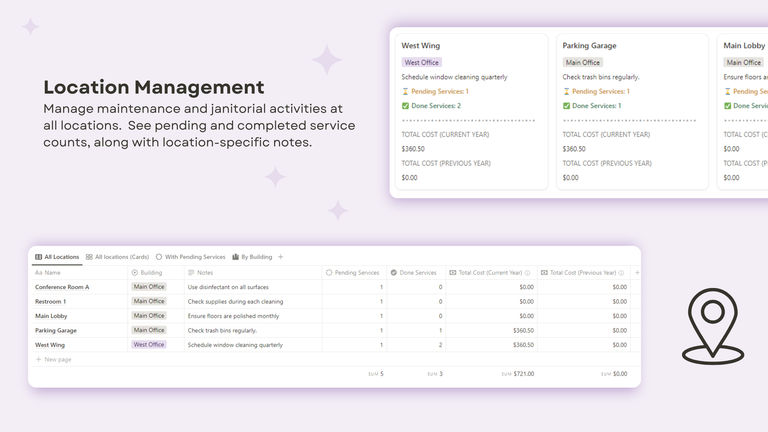Select note 'Ensure floors are polished monthly'
This screenshot has height=432, width=768.
(x=234, y=316)
